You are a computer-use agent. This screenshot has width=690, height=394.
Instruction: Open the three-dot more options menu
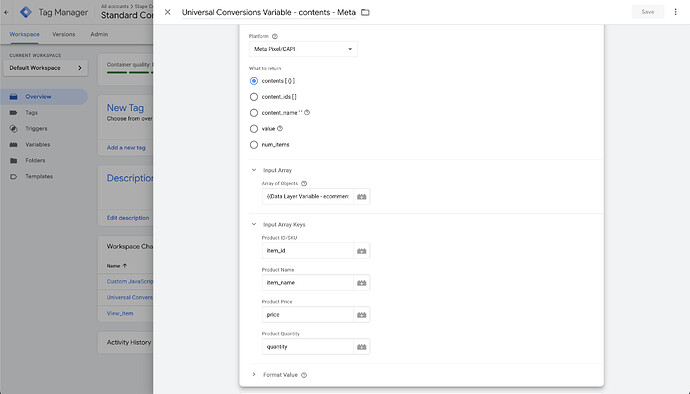[675, 12]
